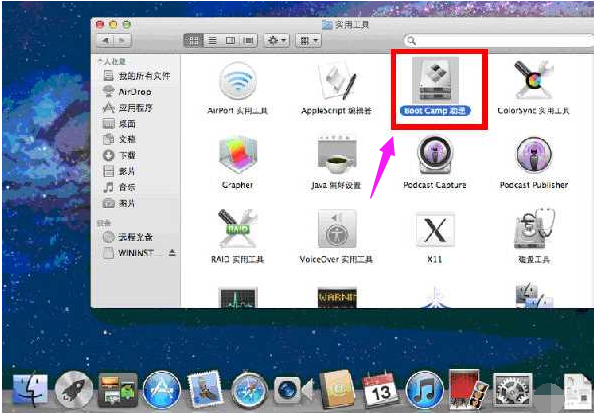This screenshot has height=414, width=594.
Task: Select the Podcast Publisher app
Action: [533, 155]
